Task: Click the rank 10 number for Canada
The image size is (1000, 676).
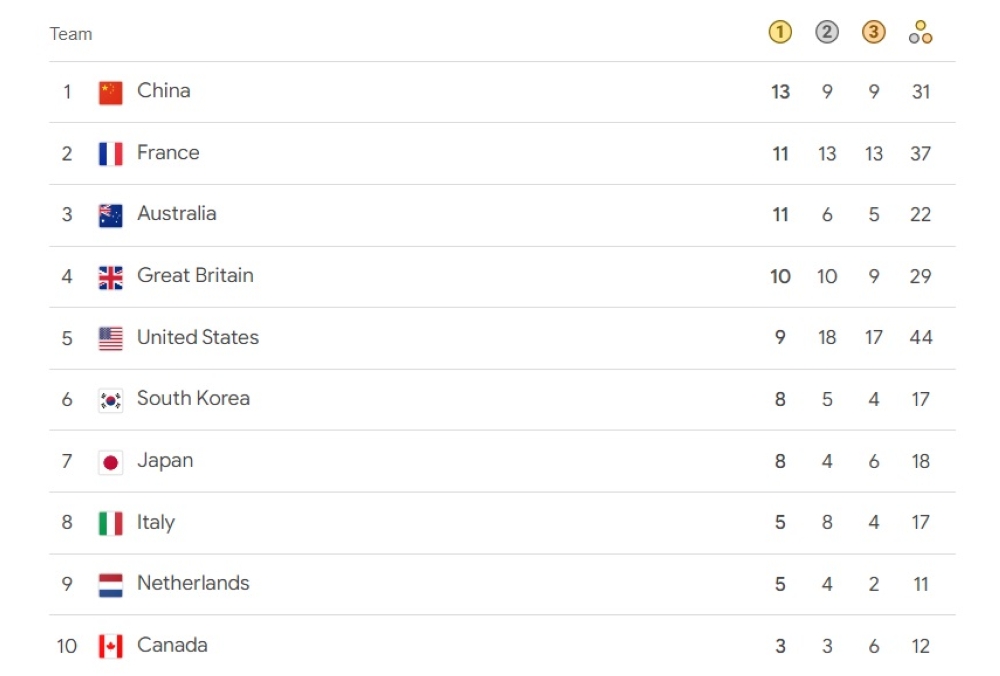Action: click(x=66, y=646)
